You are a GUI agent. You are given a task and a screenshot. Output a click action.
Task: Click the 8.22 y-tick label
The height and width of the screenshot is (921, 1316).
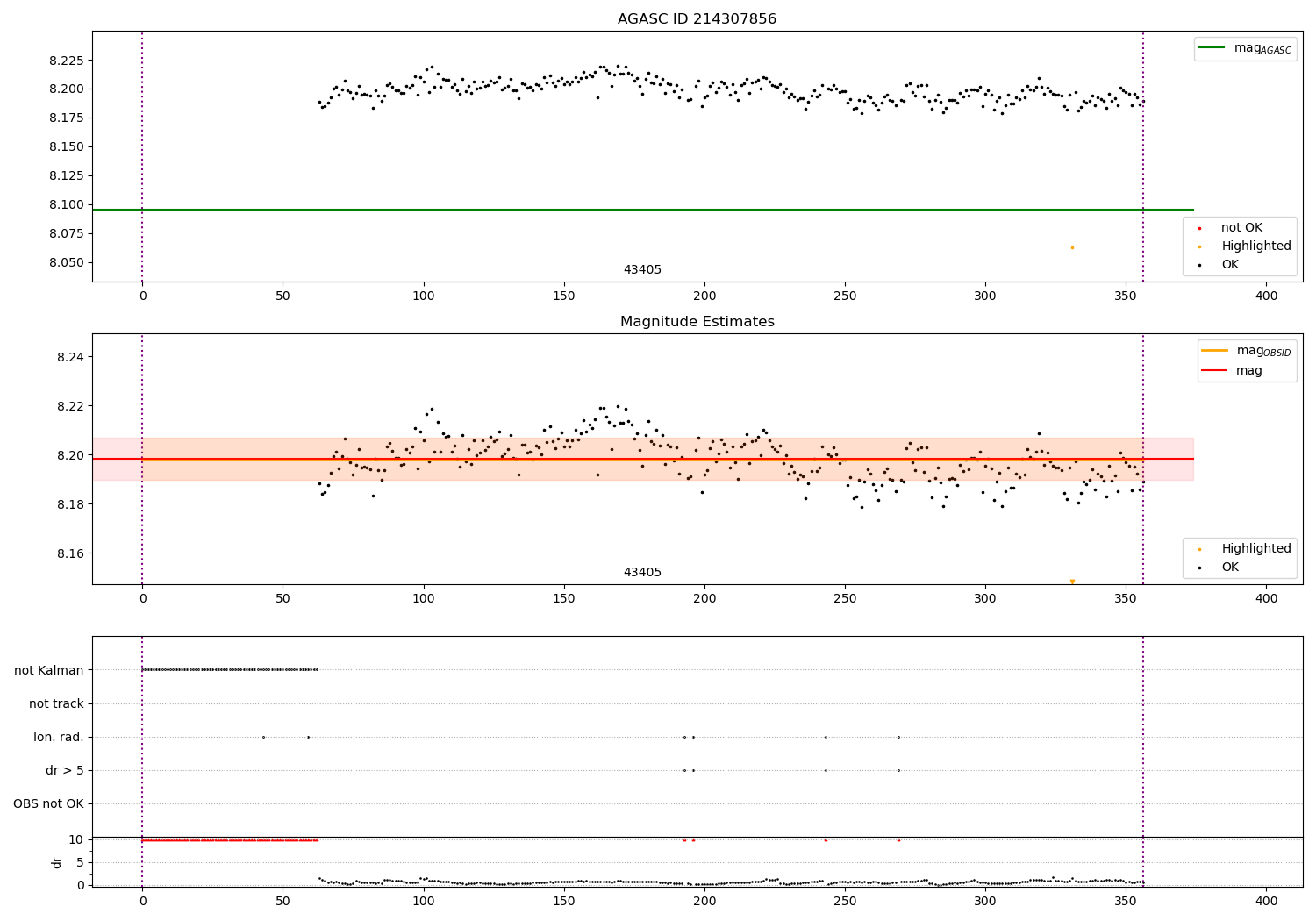(x=71, y=407)
